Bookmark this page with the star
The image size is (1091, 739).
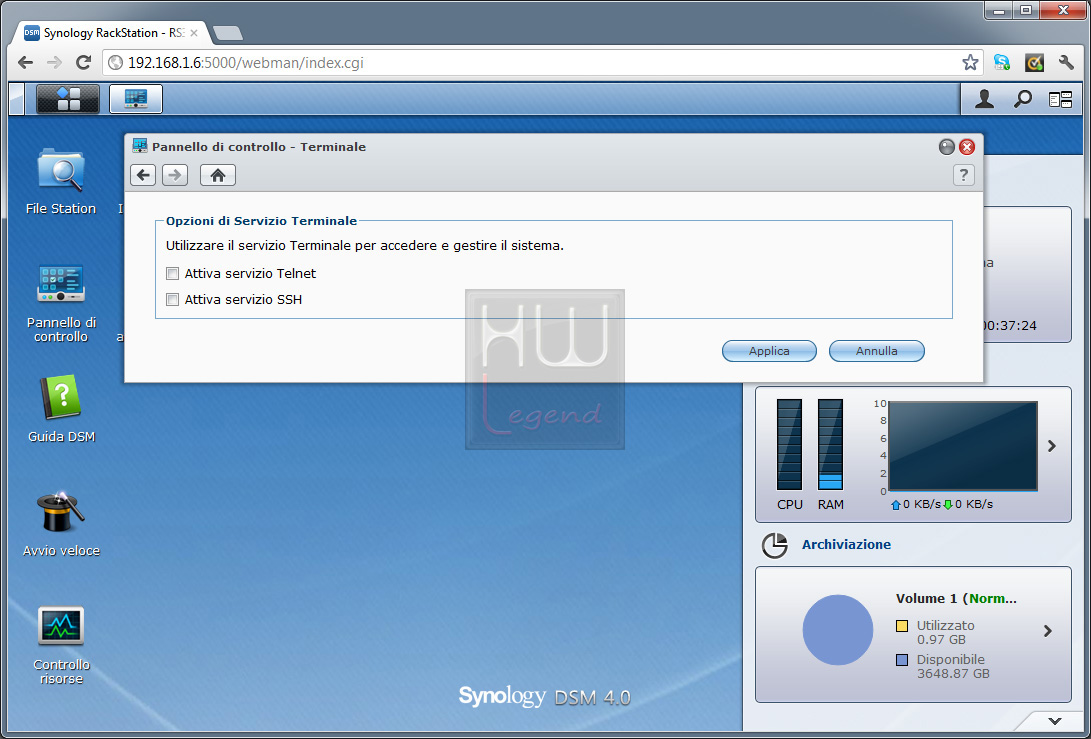coord(970,63)
